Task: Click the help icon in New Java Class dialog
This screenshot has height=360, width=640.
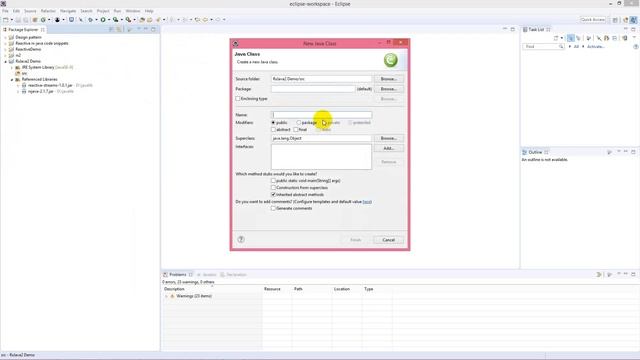Action: 241,240
